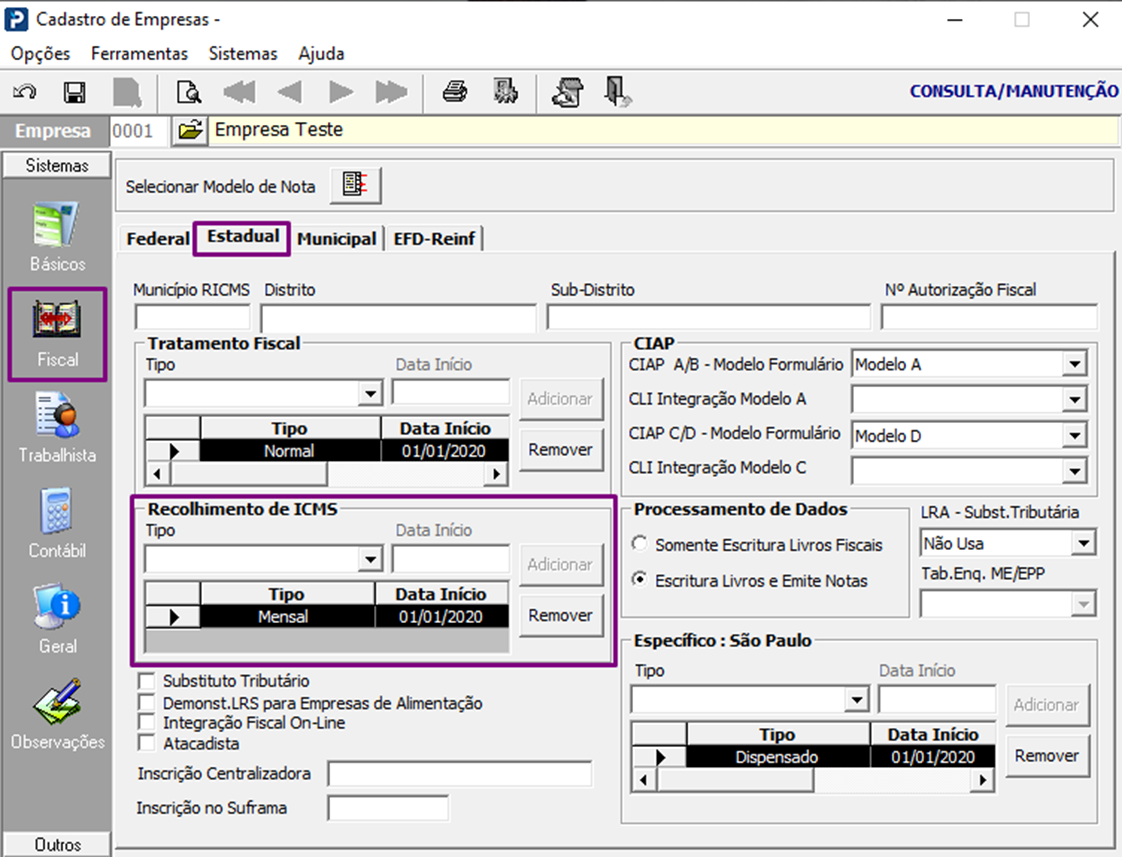Click Remover in Específico São Paulo

pos(1046,755)
